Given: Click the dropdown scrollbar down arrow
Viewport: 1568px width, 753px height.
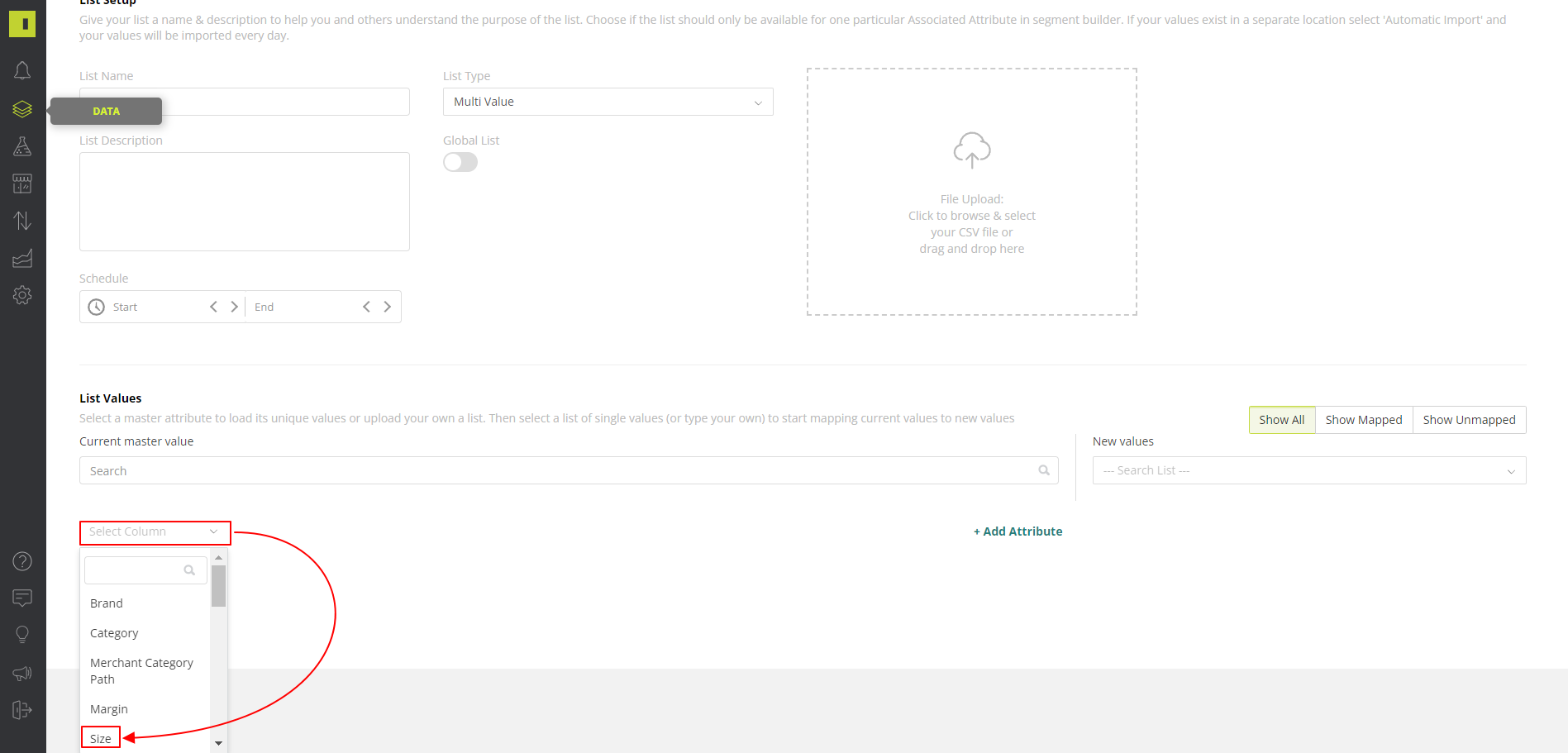Looking at the screenshot, I should (218, 743).
